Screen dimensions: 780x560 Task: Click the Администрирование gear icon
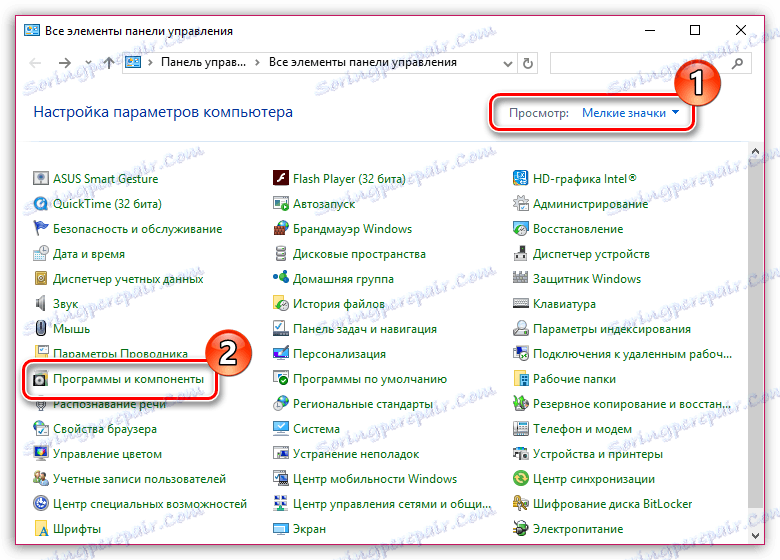click(x=520, y=203)
